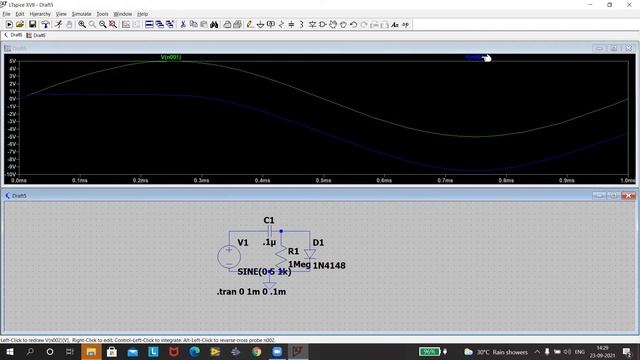Select the Pan view tool
The height and width of the screenshot is (360, 640).
pos(93,24)
